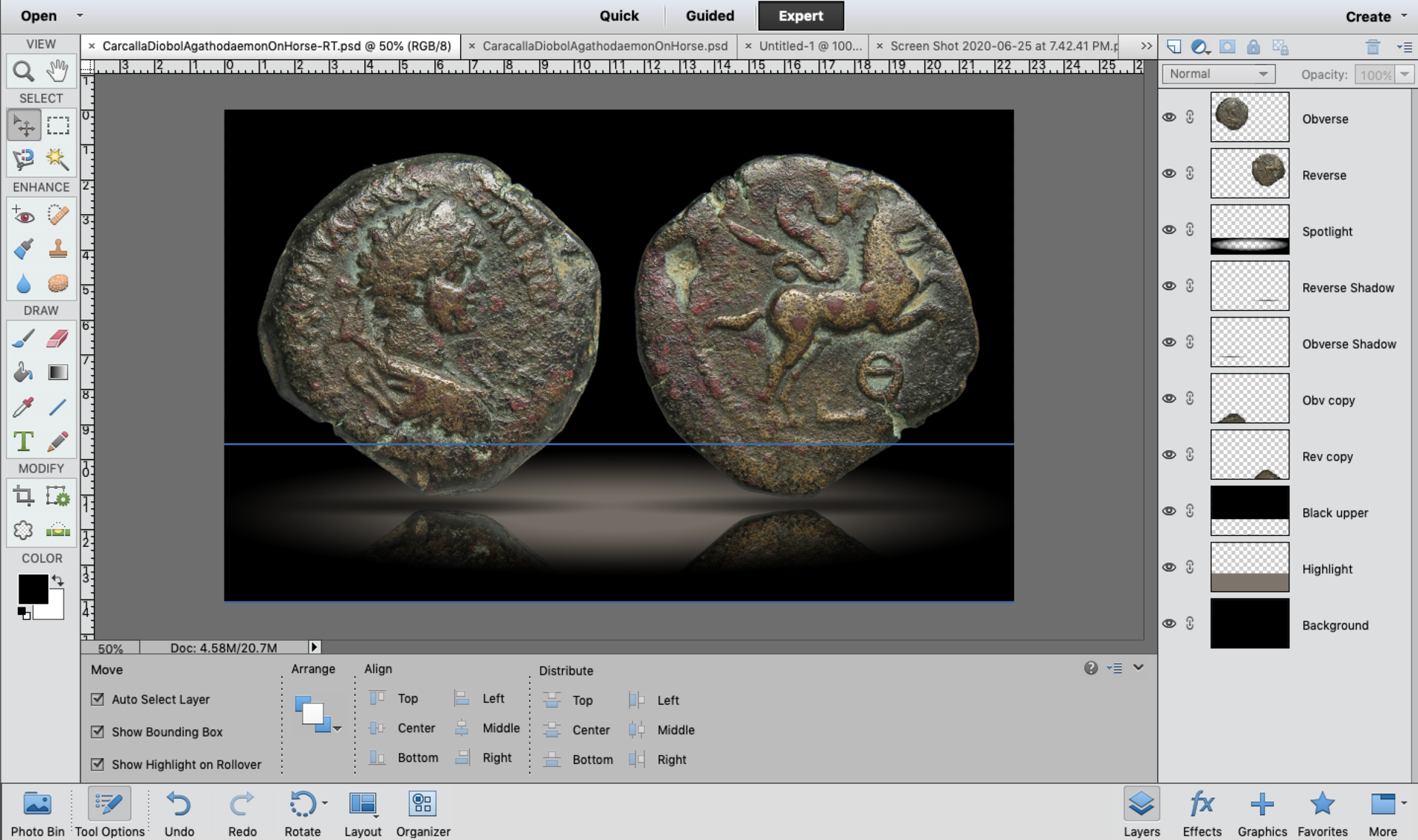1418x840 pixels.
Task: Choose the Clone Stamp tool
Action: coord(58,249)
